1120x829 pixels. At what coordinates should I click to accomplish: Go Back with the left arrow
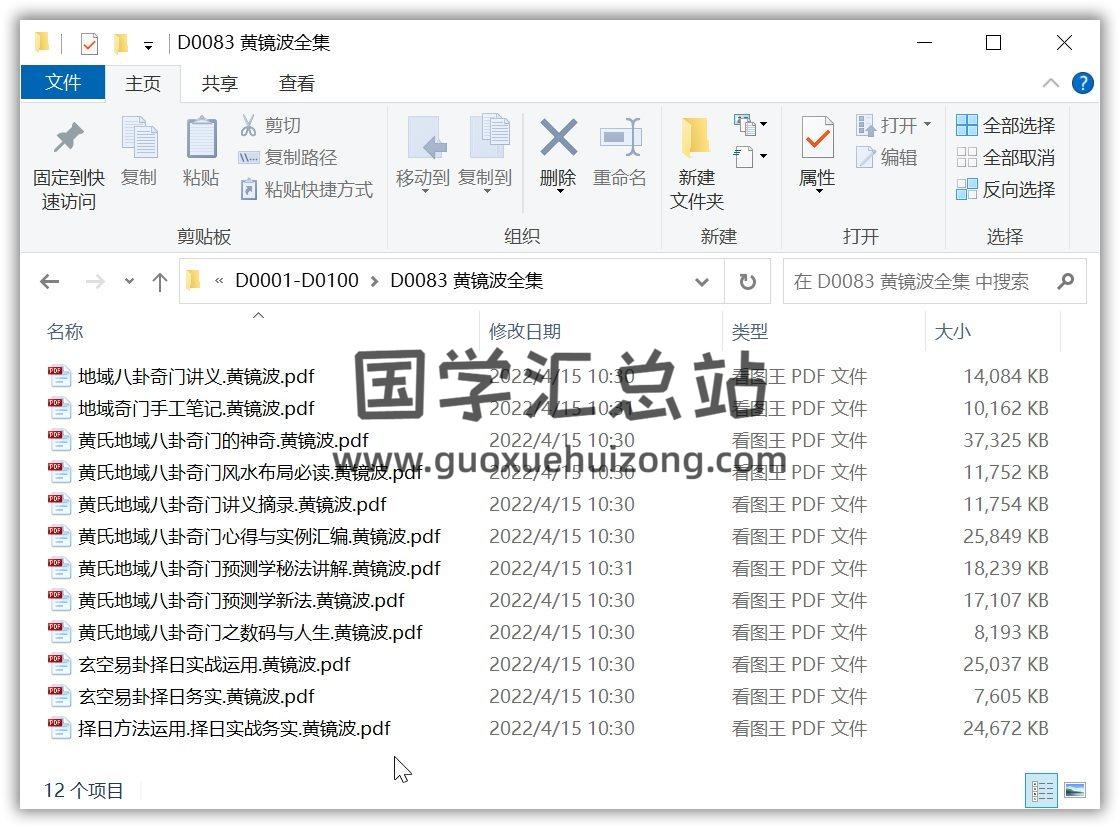point(49,281)
